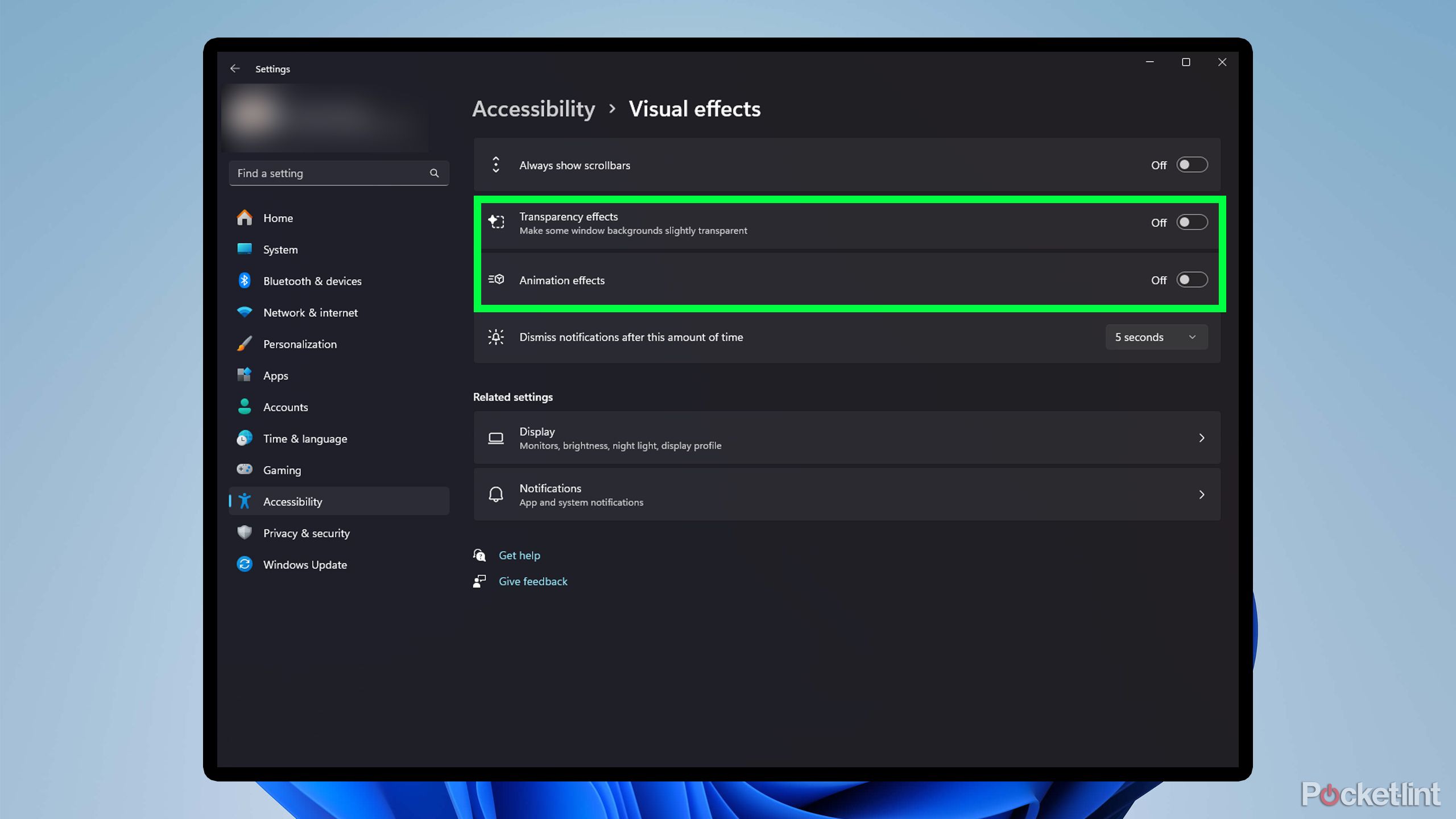Expand Display chevron arrow

tap(1201, 438)
